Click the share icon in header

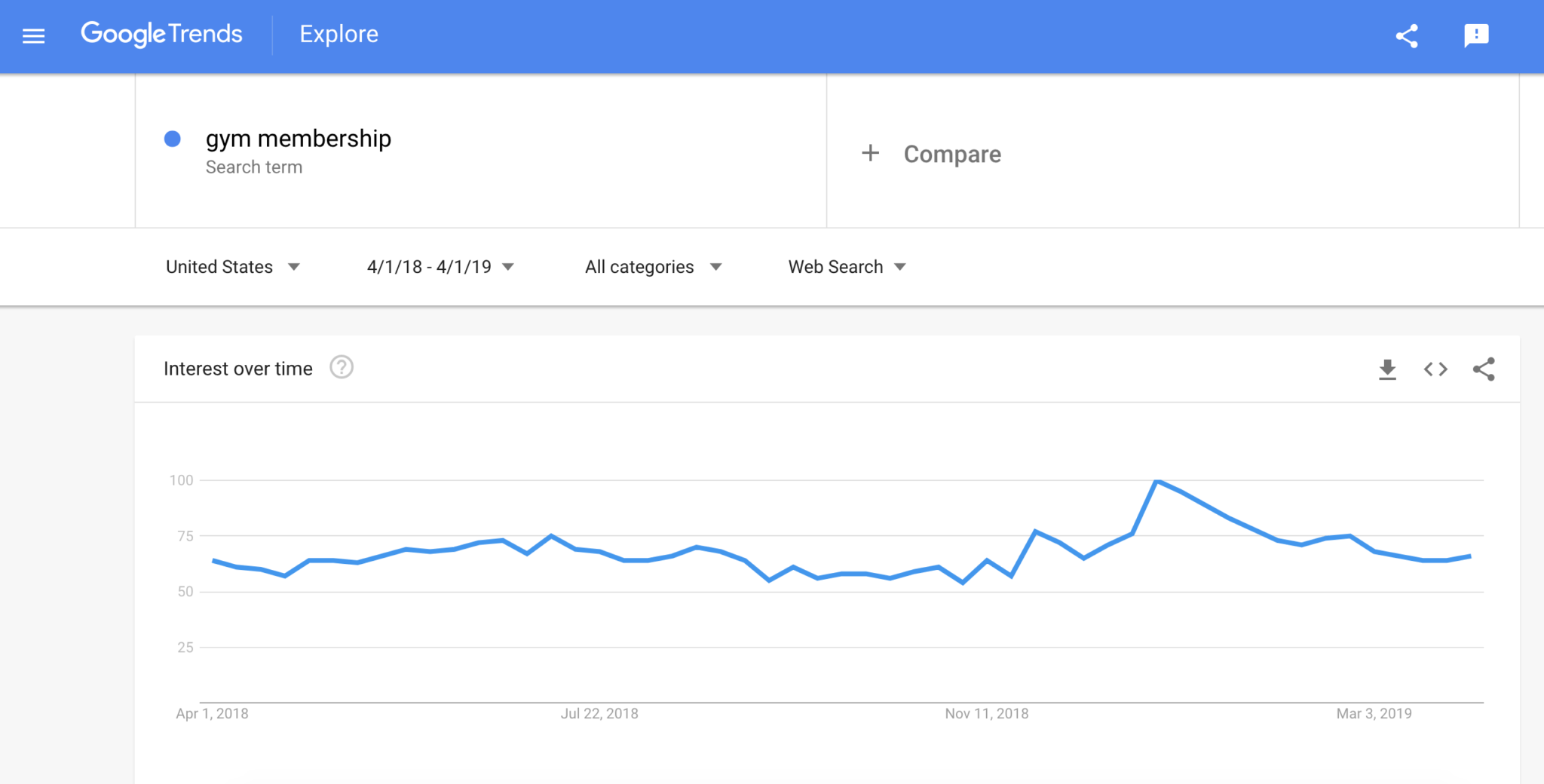[x=1407, y=35]
